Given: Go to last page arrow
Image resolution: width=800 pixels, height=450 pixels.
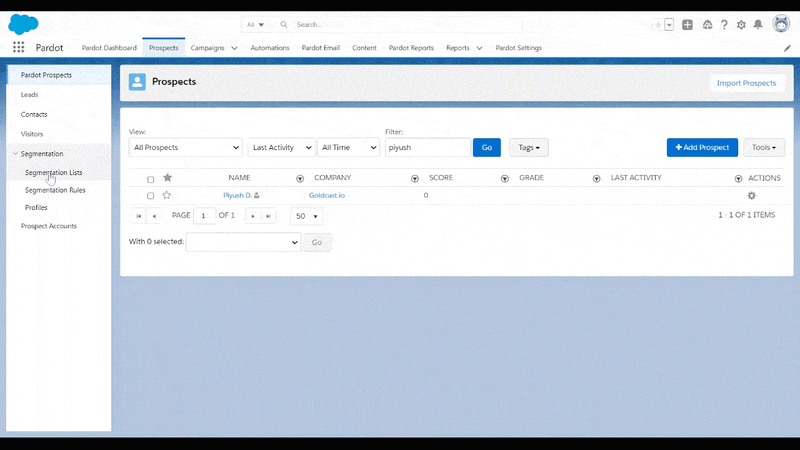Looking at the screenshot, I should tap(268, 216).
